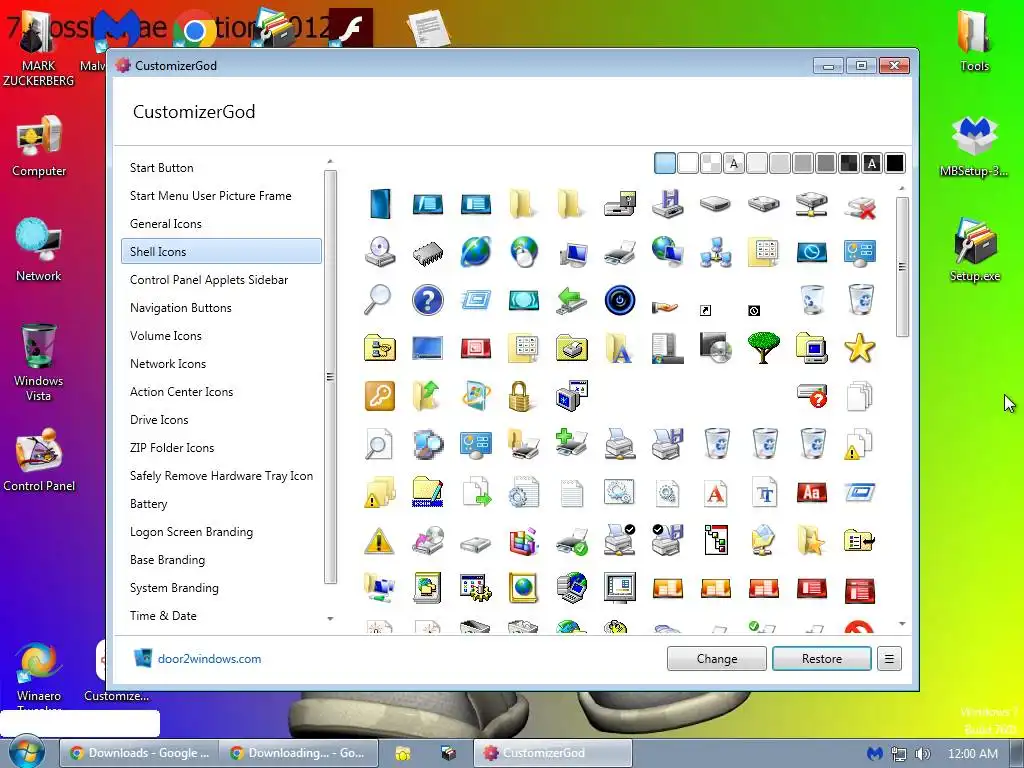Pick the white swatch with letter A
This screenshot has height=768, width=1024.
733,163
